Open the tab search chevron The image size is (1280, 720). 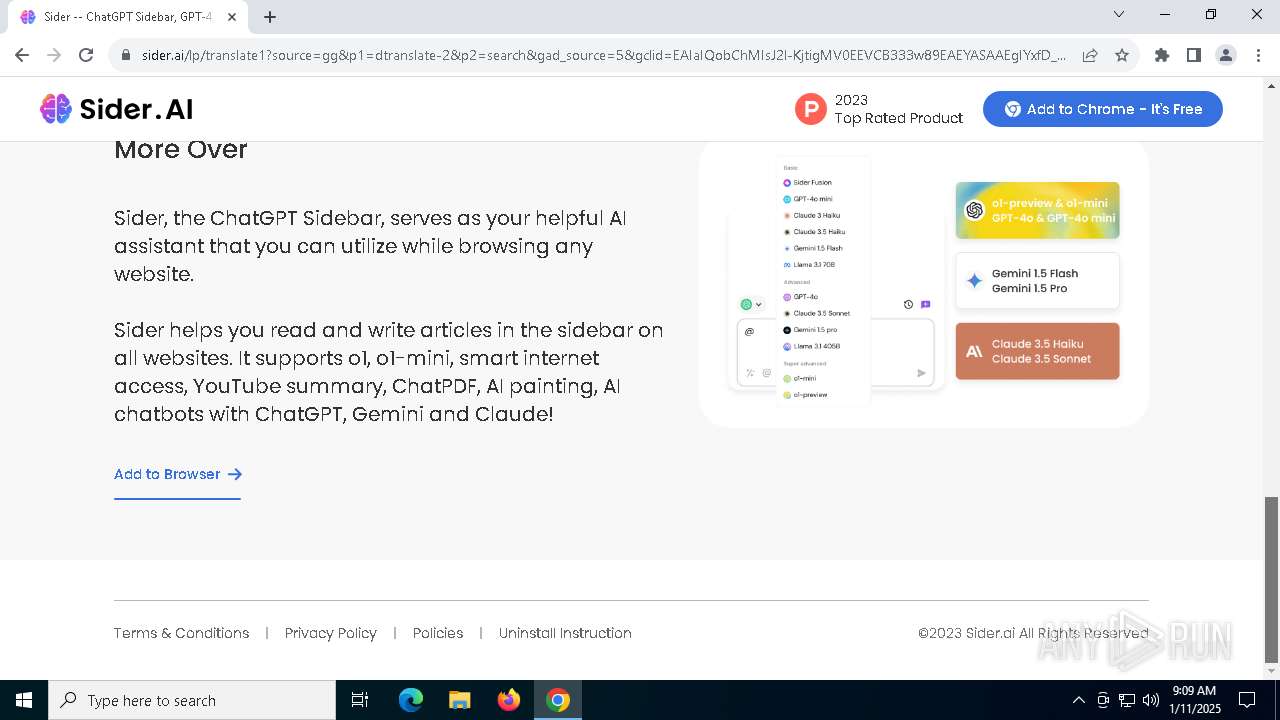[x=1119, y=14]
